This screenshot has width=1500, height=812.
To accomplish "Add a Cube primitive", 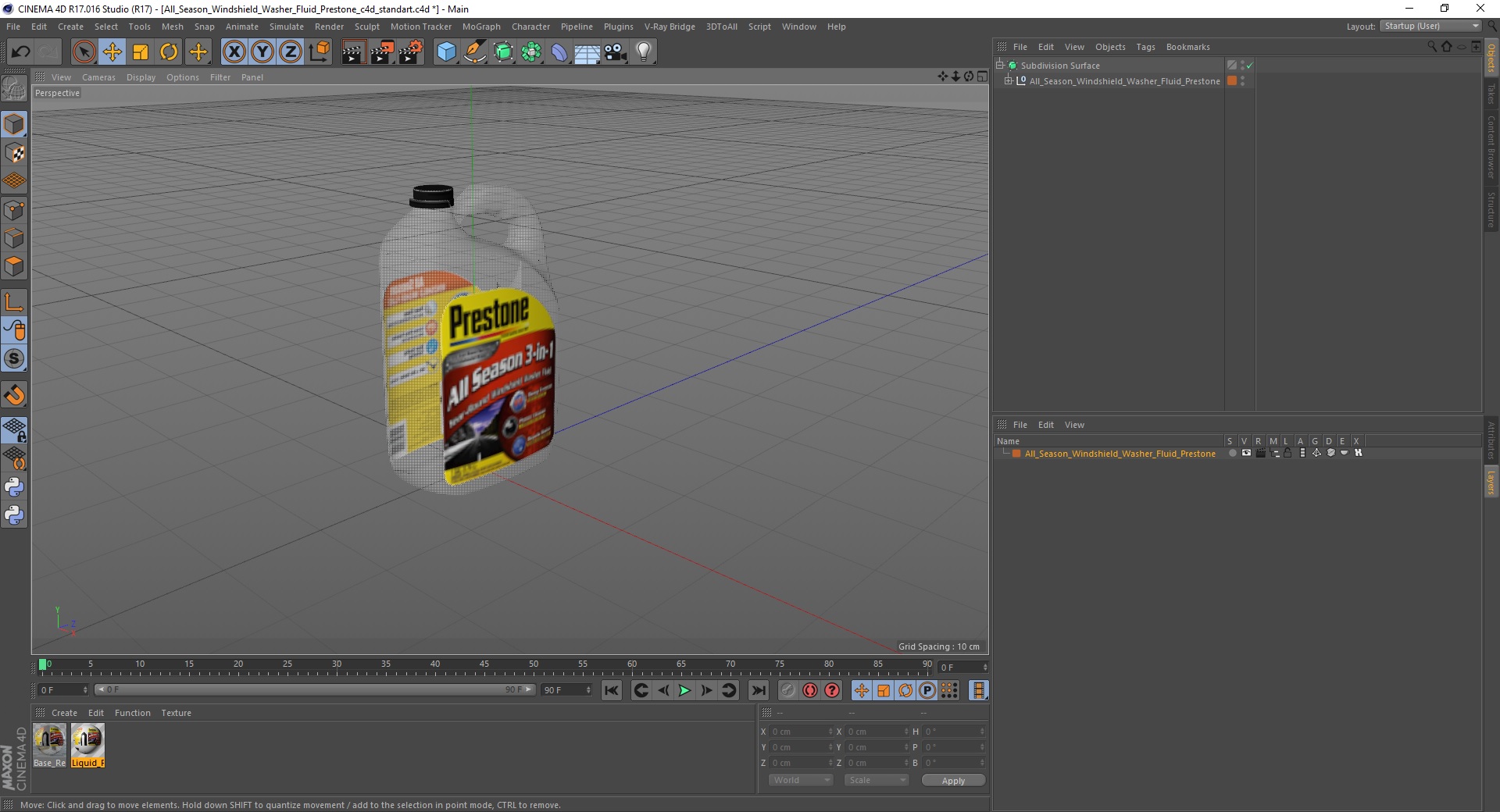I will pos(446,52).
